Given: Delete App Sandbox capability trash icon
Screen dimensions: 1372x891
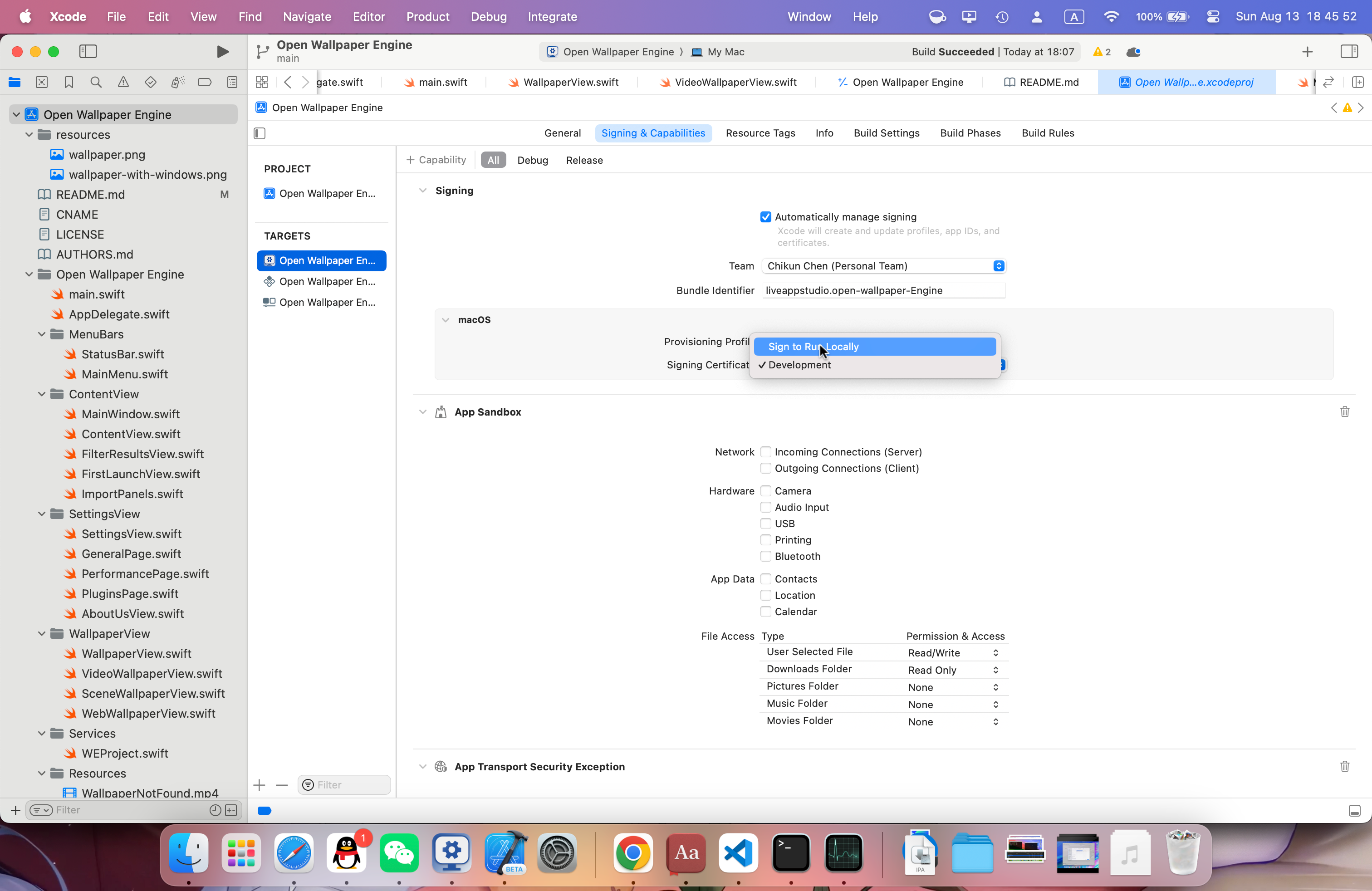Looking at the screenshot, I should point(1344,412).
